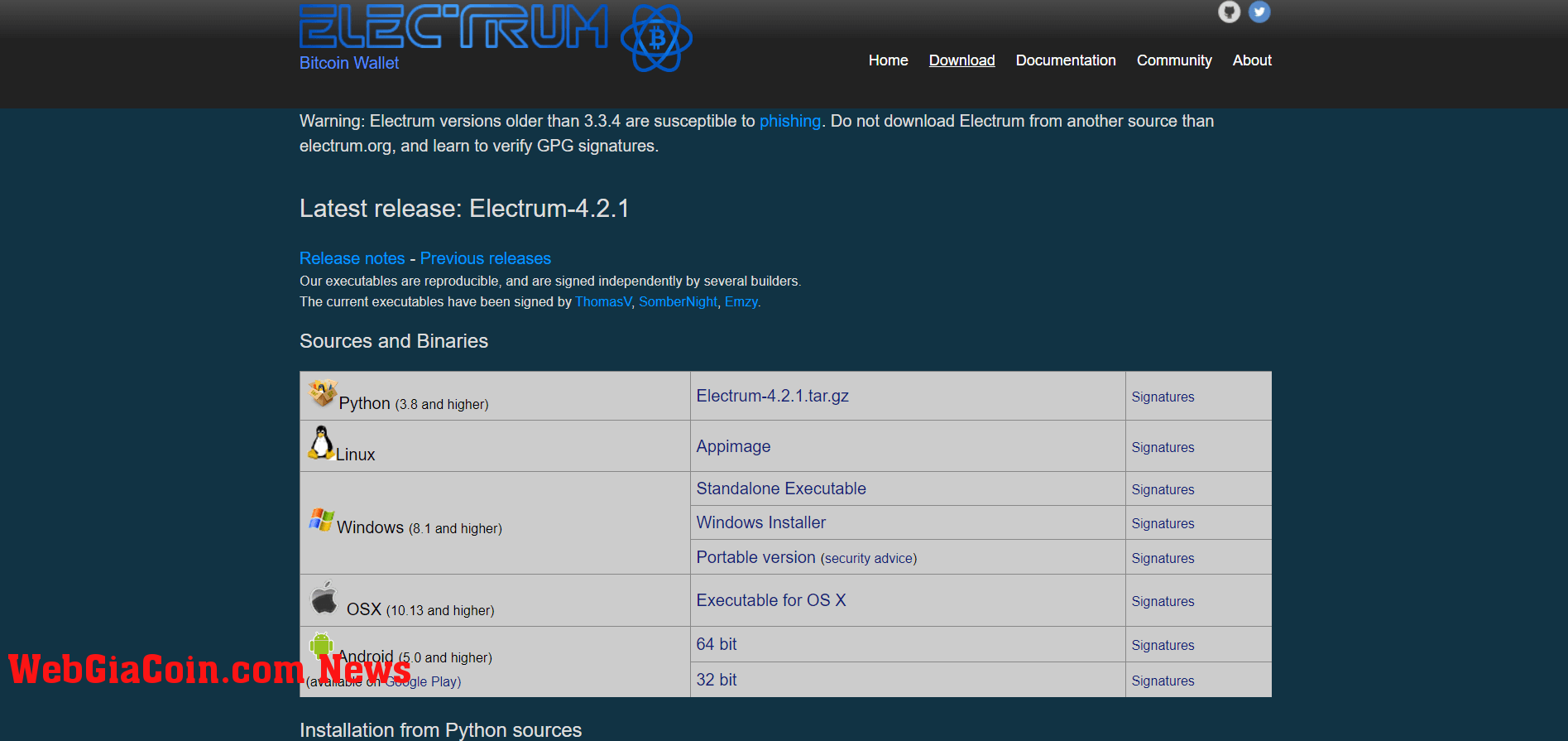This screenshot has width=1568, height=741.
Task: Download the Standalone Executable for Windows
Action: (x=781, y=488)
